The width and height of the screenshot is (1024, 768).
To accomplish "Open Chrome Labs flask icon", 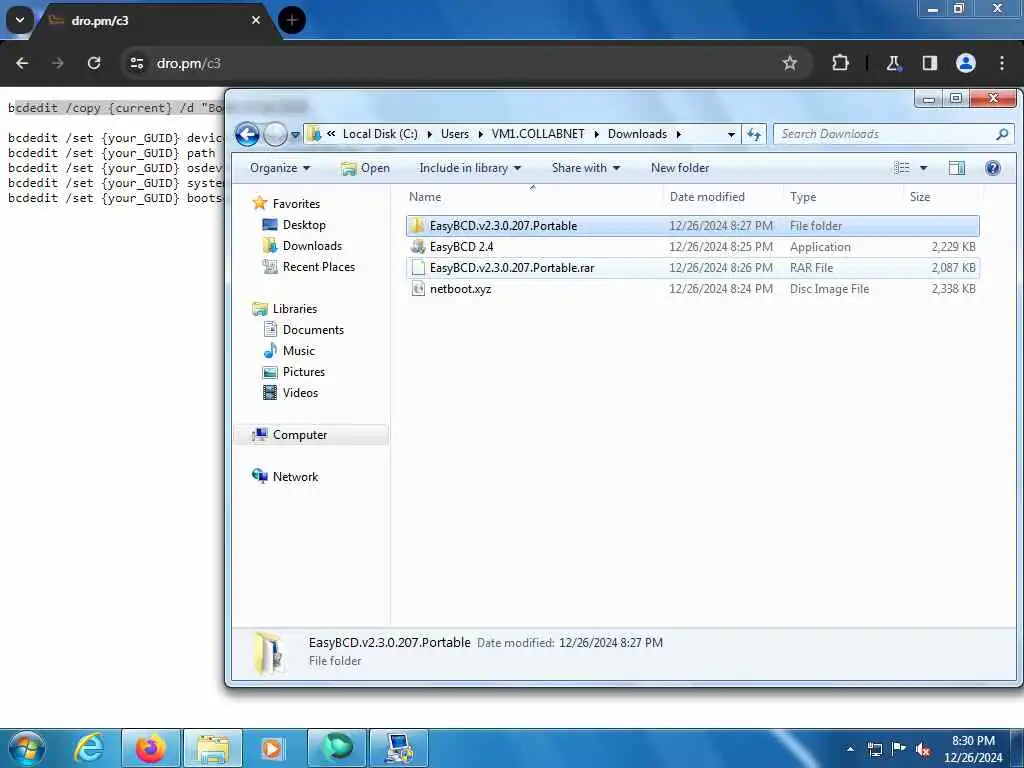I will pyautogui.click(x=893, y=63).
